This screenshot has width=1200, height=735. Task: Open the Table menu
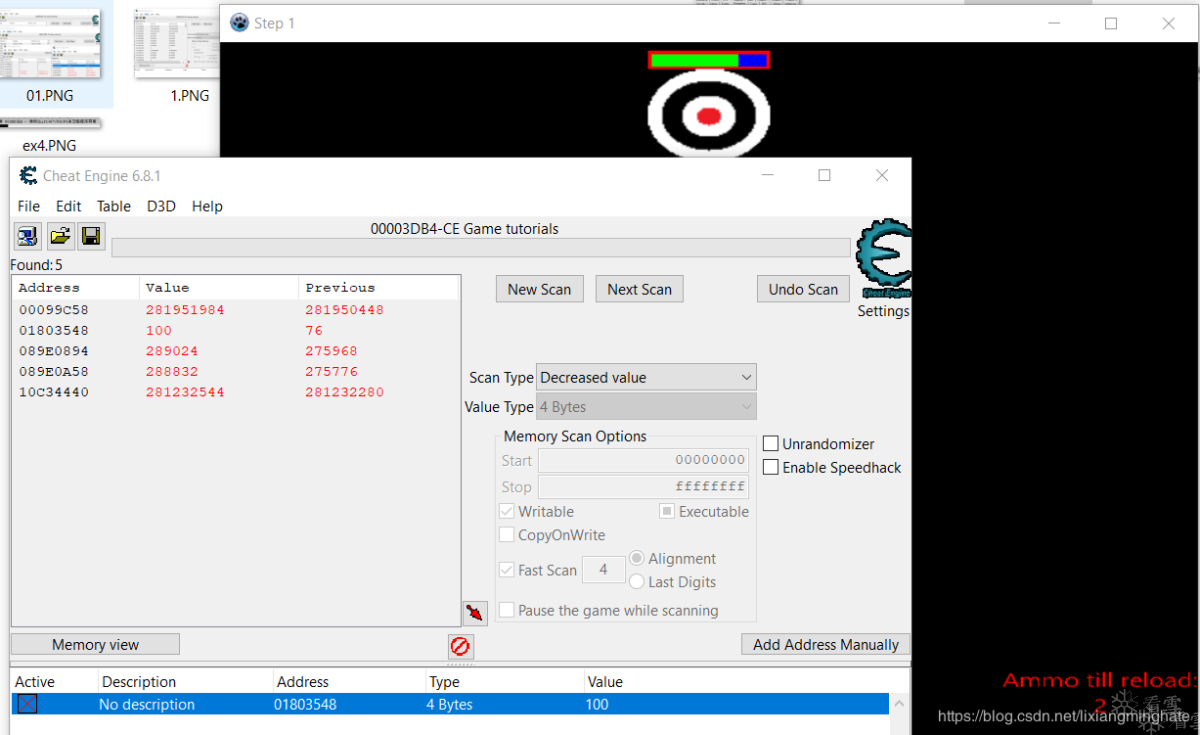(113, 206)
